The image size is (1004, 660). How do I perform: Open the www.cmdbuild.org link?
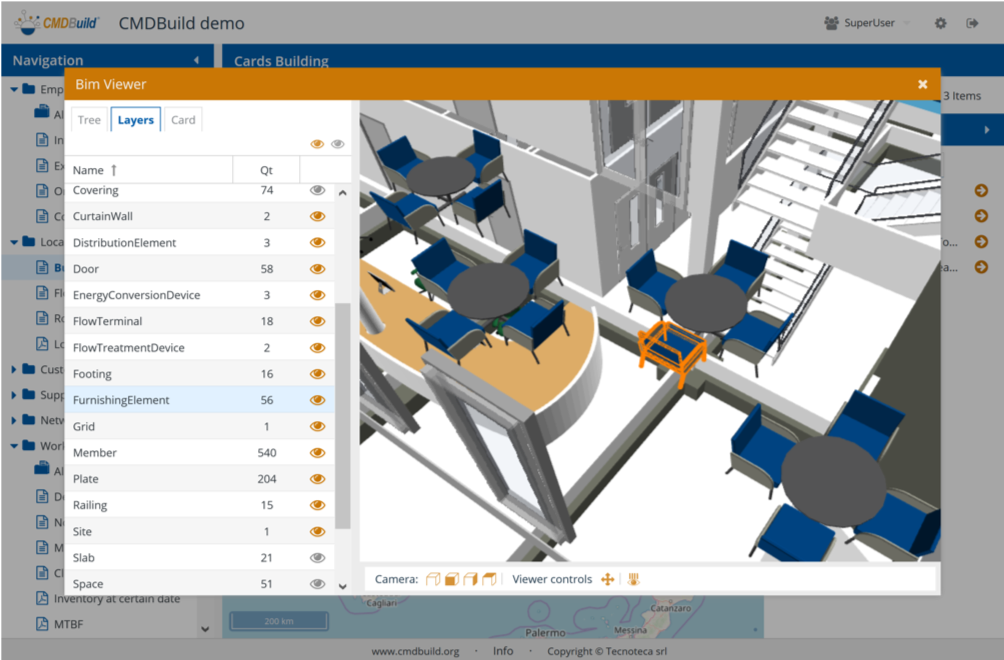415,651
